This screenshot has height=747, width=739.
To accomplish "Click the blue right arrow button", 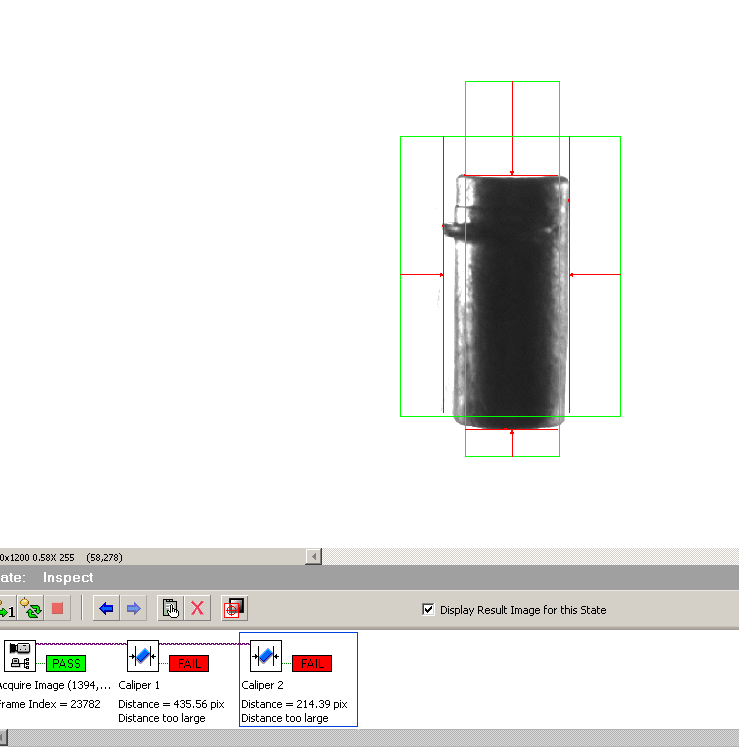I will (x=133, y=608).
